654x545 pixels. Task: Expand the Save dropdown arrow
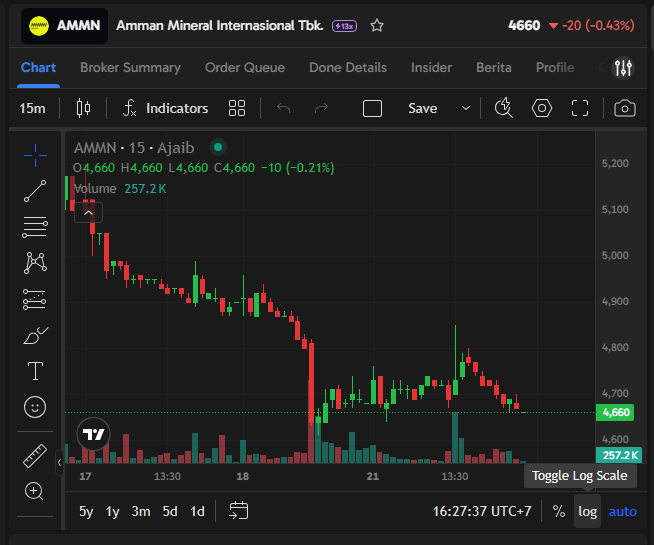pos(466,108)
